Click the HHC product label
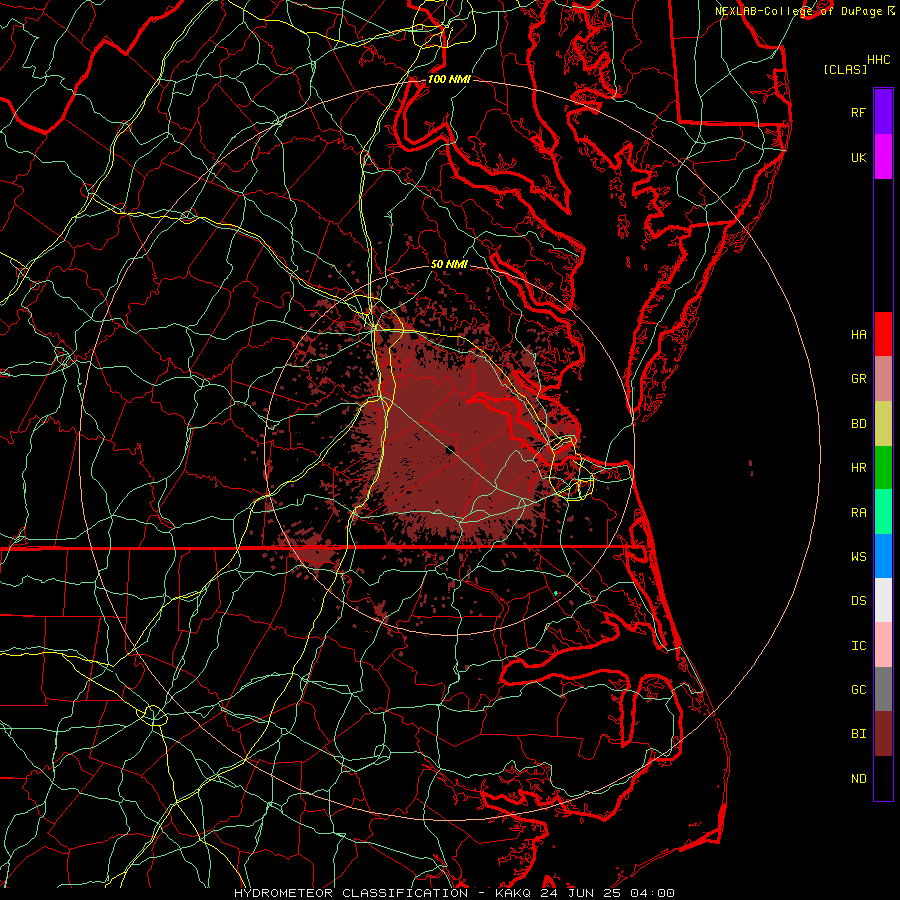Image resolution: width=900 pixels, height=900 pixels. click(x=878, y=60)
